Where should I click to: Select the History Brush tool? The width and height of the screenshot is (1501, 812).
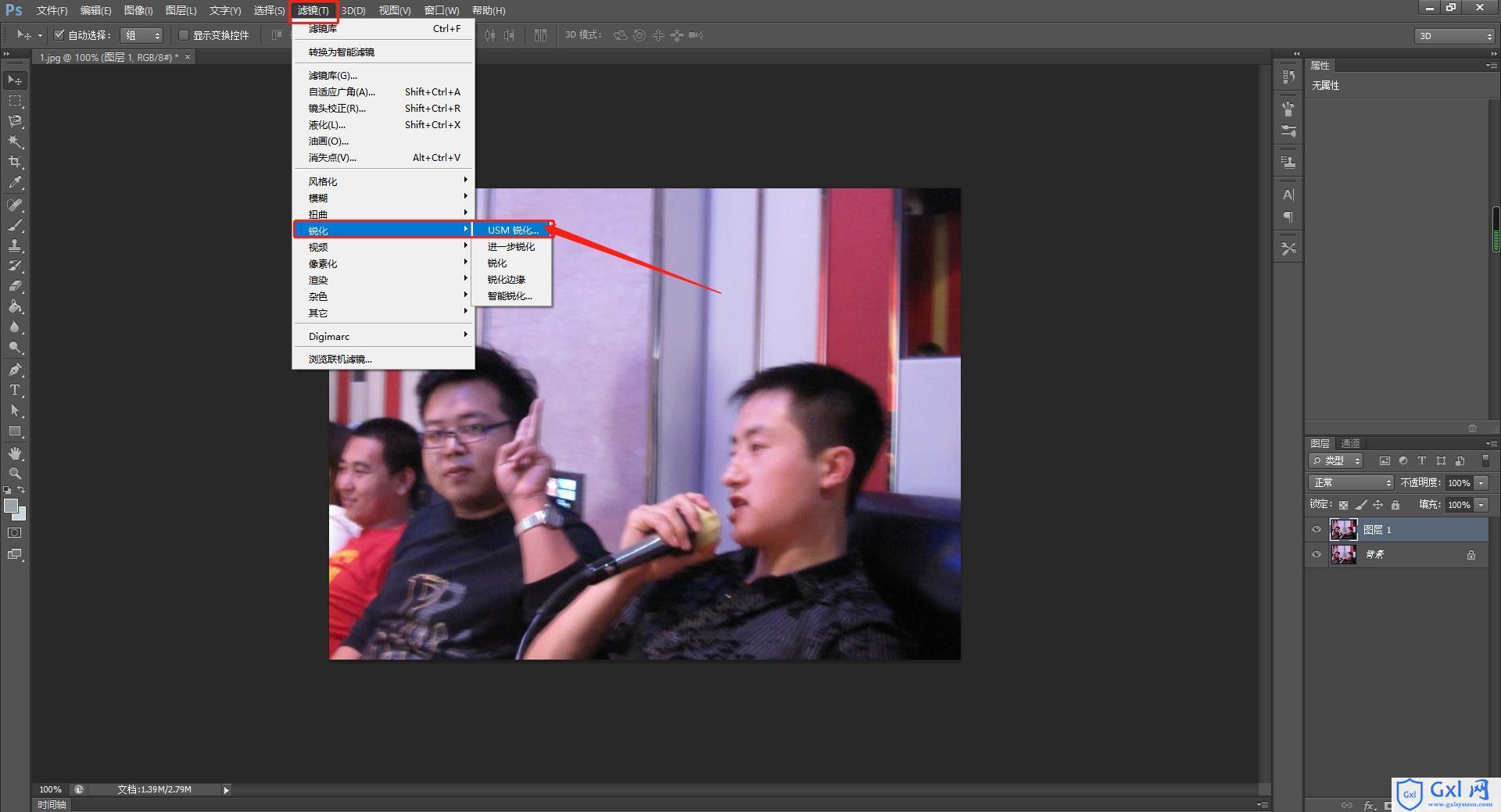coord(15,266)
